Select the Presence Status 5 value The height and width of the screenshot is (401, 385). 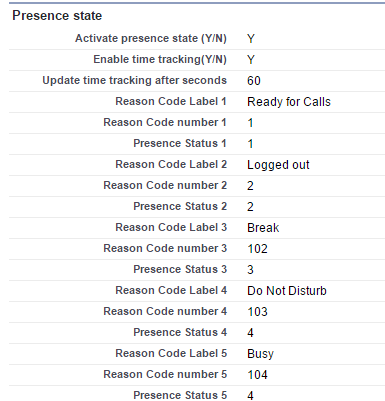[x=250, y=396]
